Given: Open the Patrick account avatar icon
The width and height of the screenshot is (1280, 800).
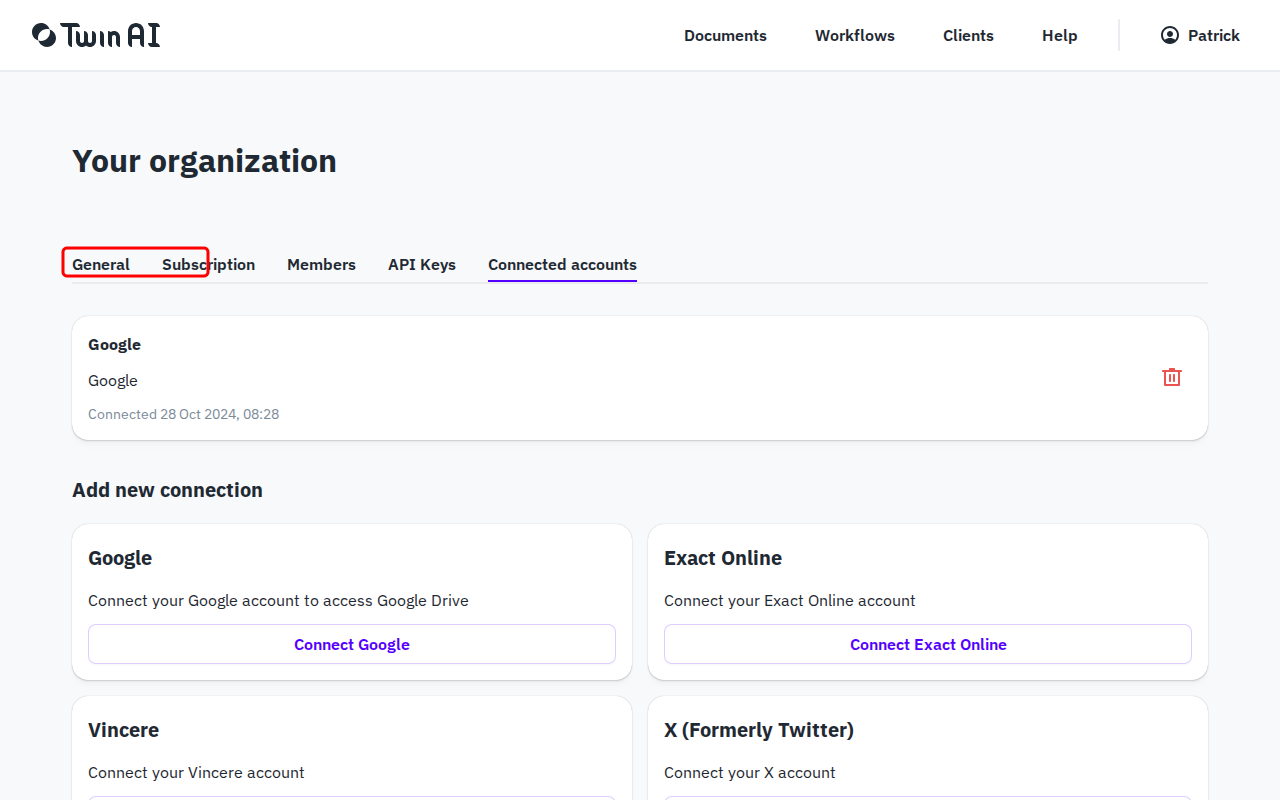Looking at the screenshot, I should (1169, 35).
